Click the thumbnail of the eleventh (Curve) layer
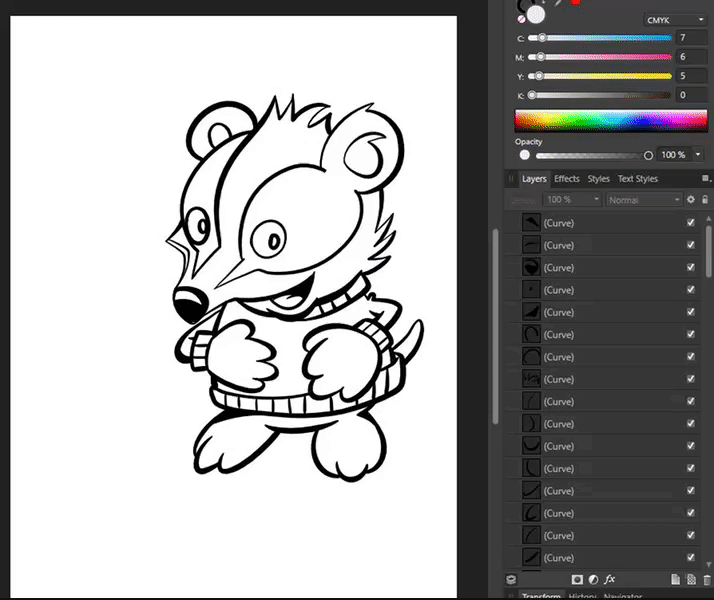 (x=531, y=446)
